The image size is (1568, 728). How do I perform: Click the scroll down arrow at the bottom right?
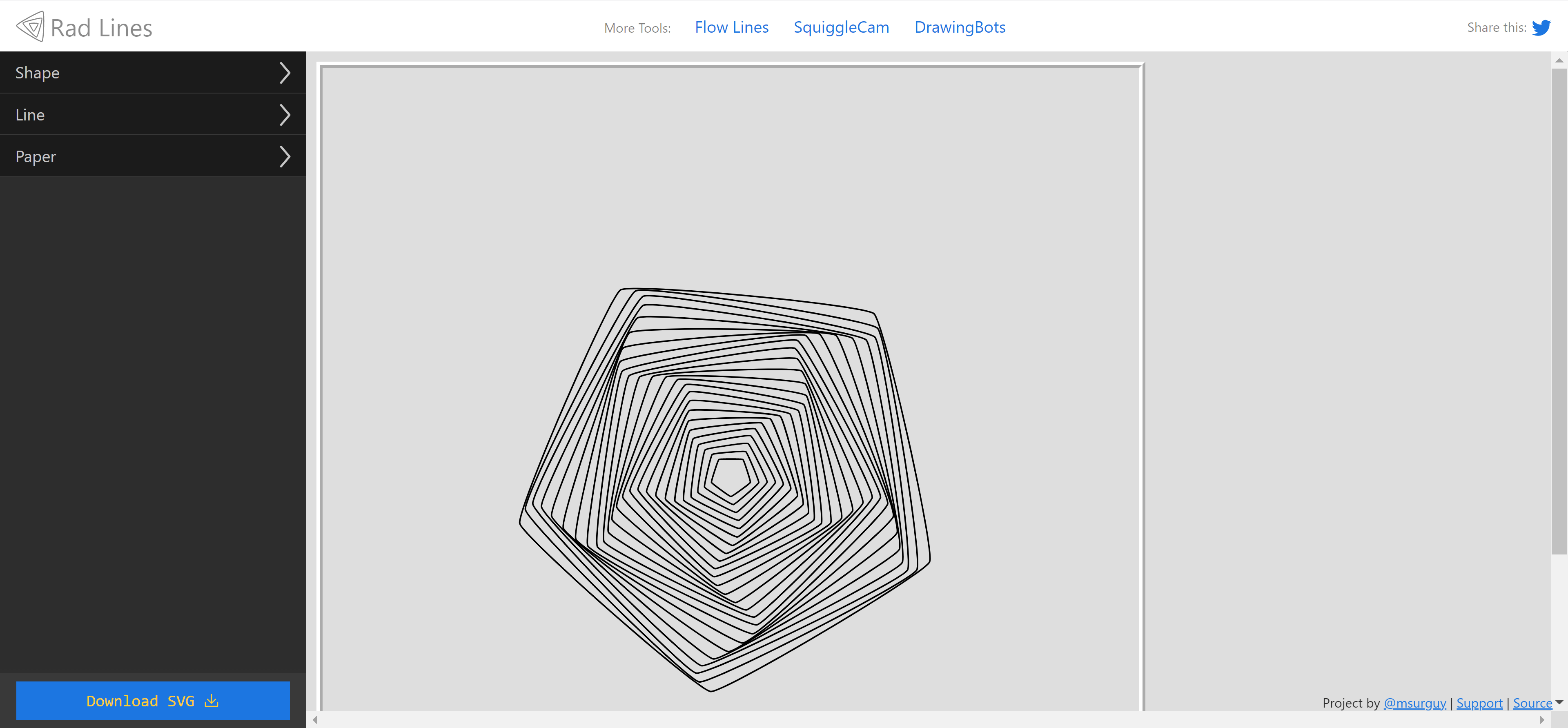click(1559, 702)
